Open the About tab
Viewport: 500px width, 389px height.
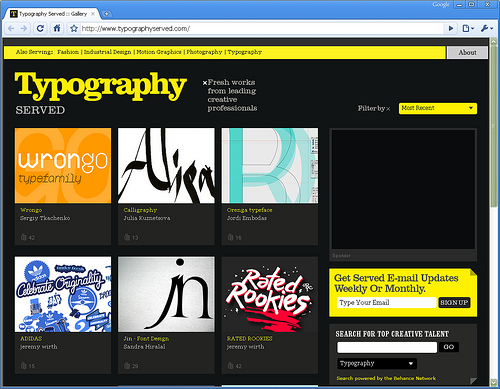click(467, 53)
